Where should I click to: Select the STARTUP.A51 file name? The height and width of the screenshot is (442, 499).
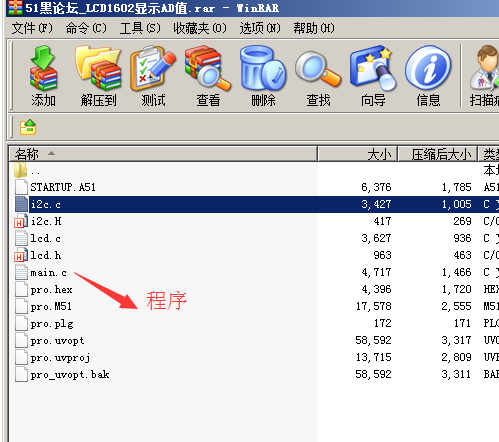click(x=63, y=187)
